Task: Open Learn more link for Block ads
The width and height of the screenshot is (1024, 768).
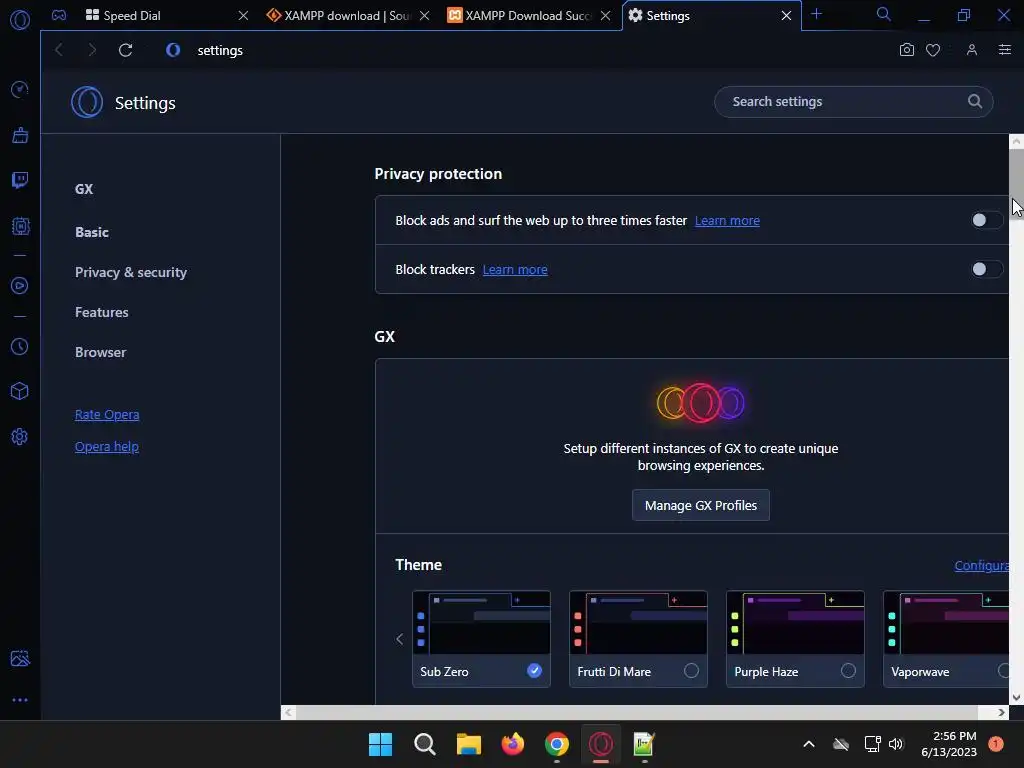Action: click(x=727, y=221)
